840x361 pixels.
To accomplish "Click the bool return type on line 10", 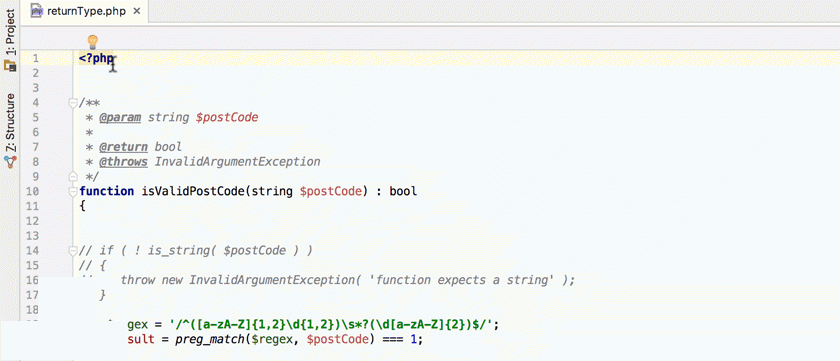I will (x=403, y=191).
